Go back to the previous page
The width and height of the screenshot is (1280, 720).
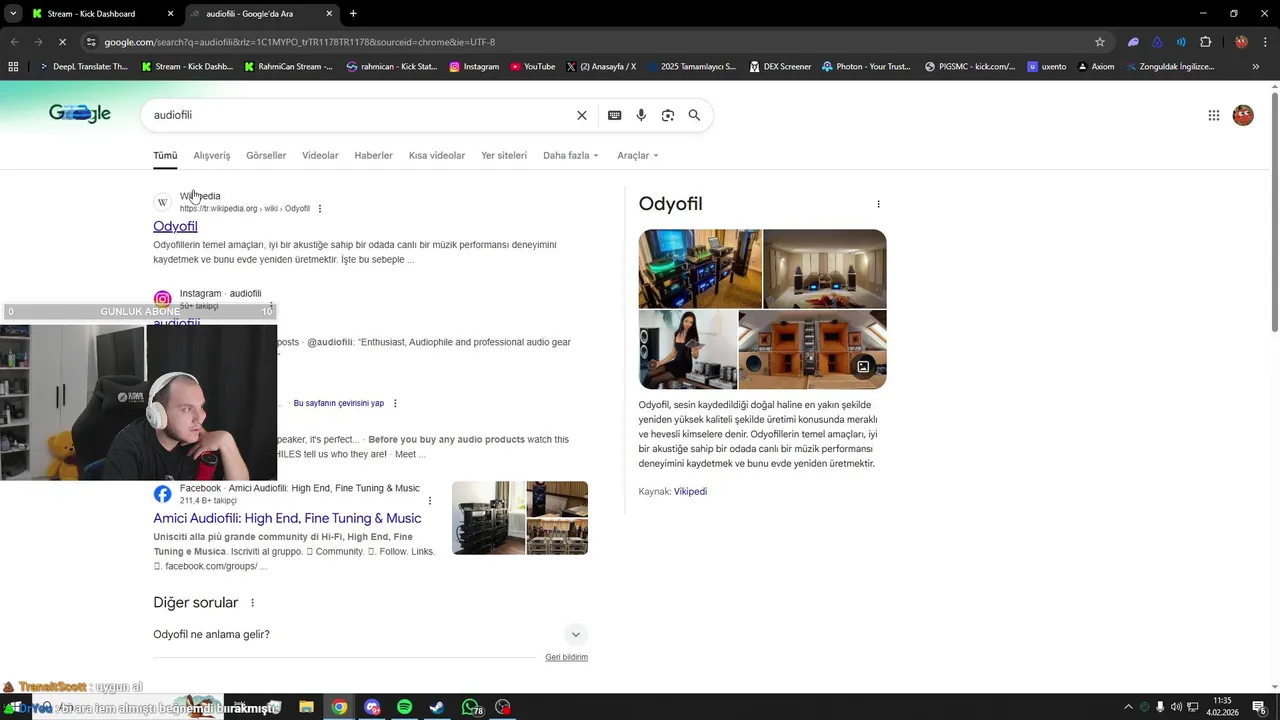[14, 42]
